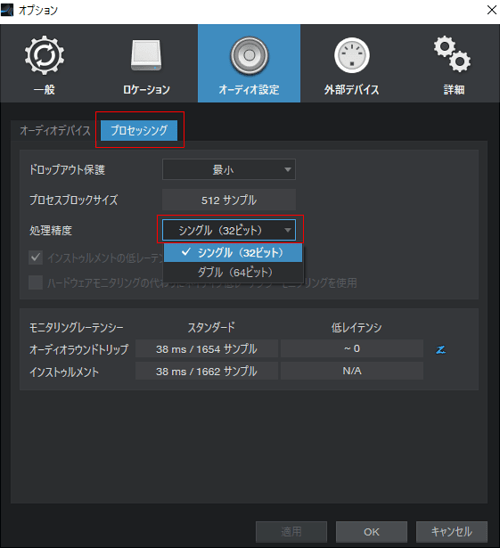Click the N/A low latency instrument value
The width and height of the screenshot is (500, 548).
pos(352,371)
